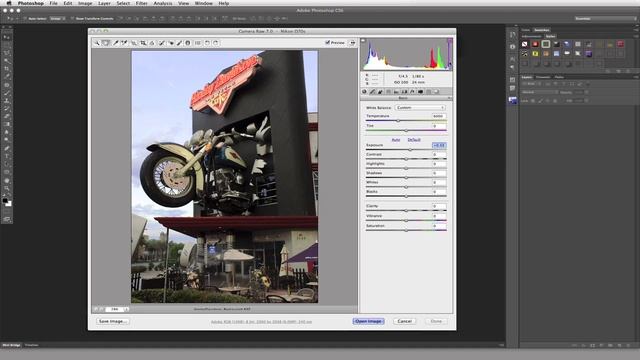Image resolution: width=640 pixels, height=360 pixels.
Task: Open Camera Raw preferences dialog icon
Action: (x=198, y=43)
